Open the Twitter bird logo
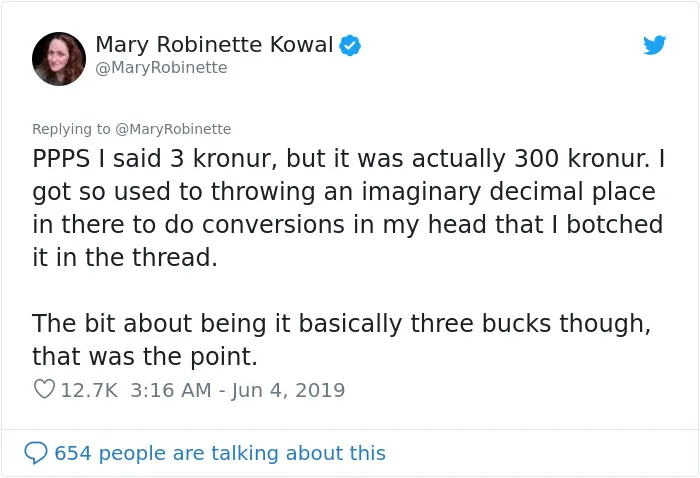The height and width of the screenshot is (478, 700). (654, 45)
